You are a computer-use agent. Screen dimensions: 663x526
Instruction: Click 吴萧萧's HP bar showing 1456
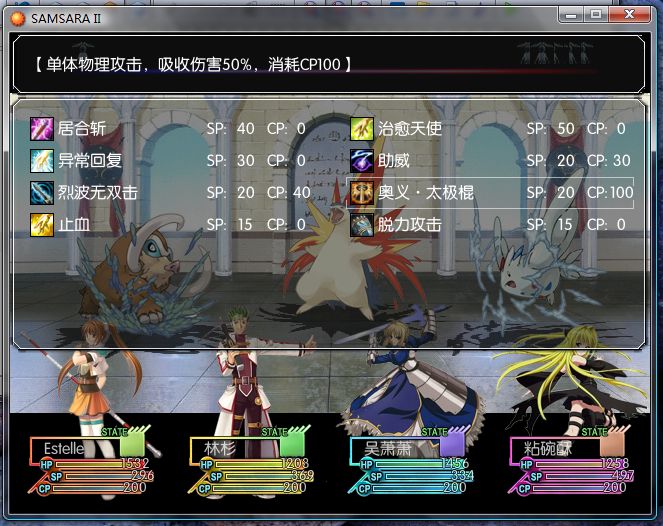point(421,464)
